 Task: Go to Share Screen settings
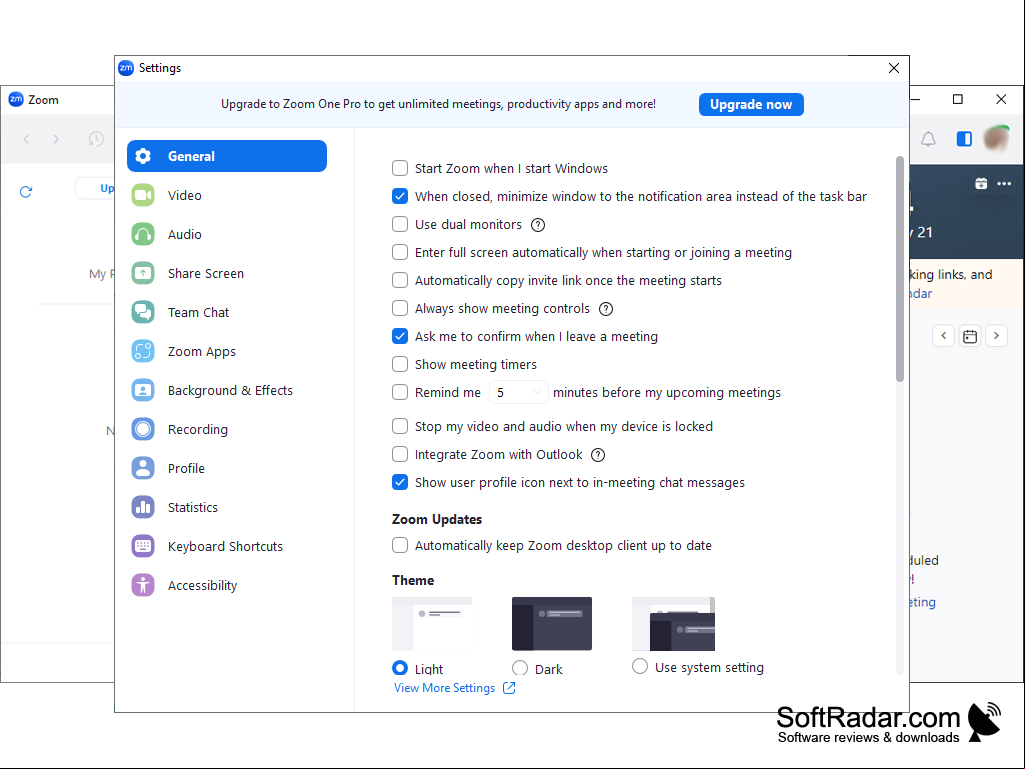227,273
